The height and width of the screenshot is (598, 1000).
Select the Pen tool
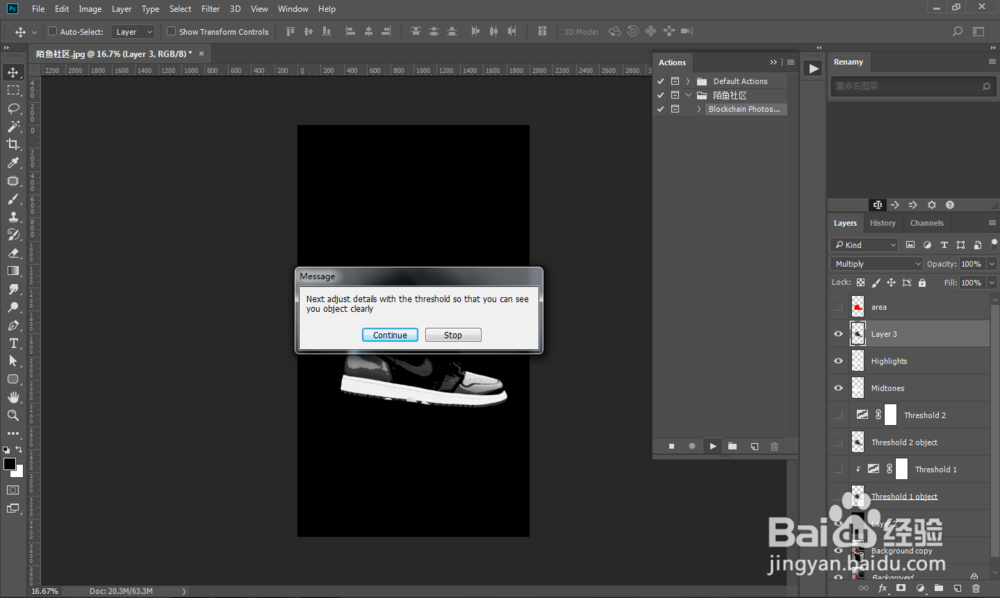[x=13, y=325]
